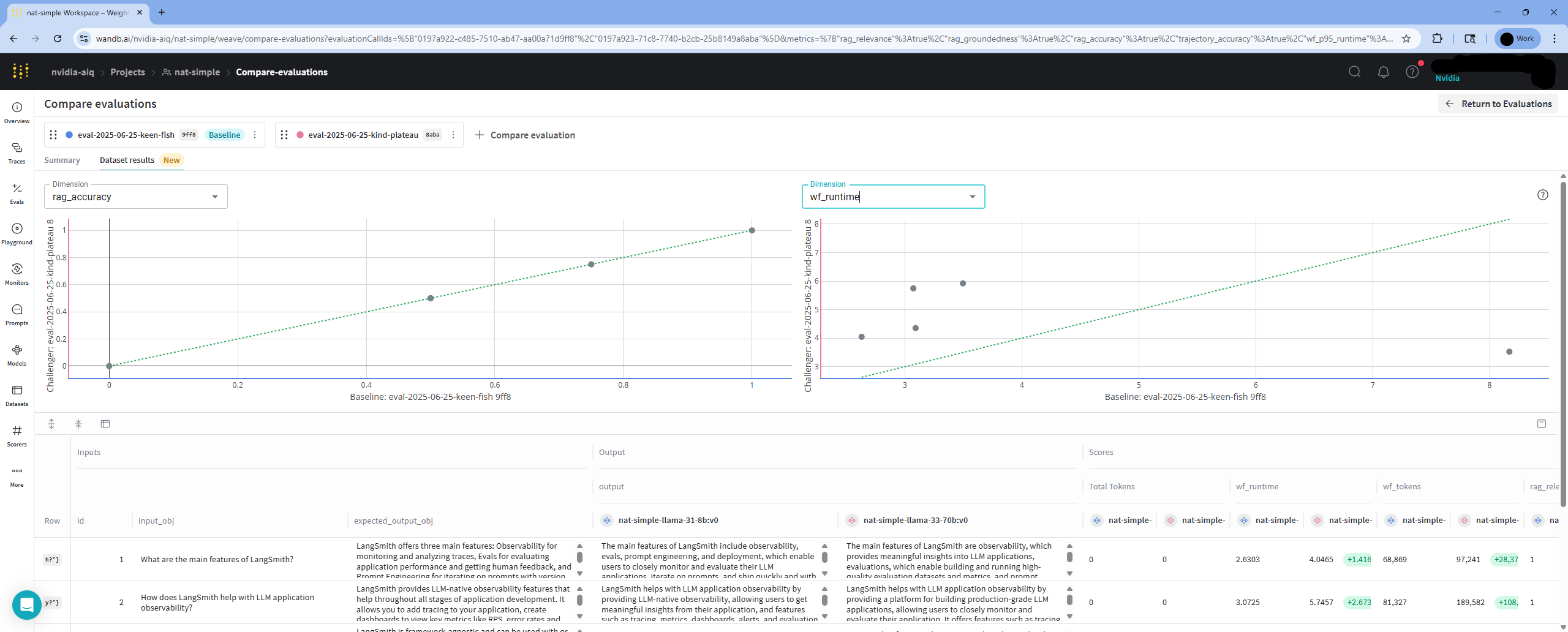Switch to the Summary tab
The width and height of the screenshot is (1568, 632).
[62, 160]
